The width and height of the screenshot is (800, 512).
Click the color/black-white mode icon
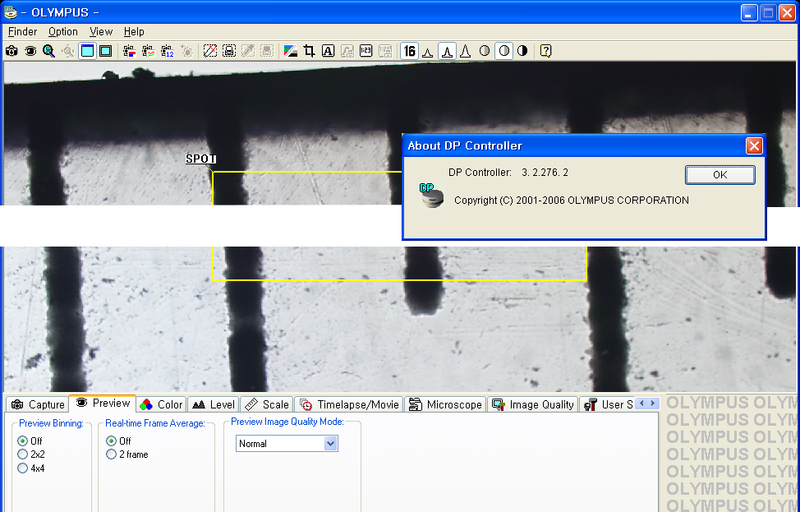(x=290, y=51)
